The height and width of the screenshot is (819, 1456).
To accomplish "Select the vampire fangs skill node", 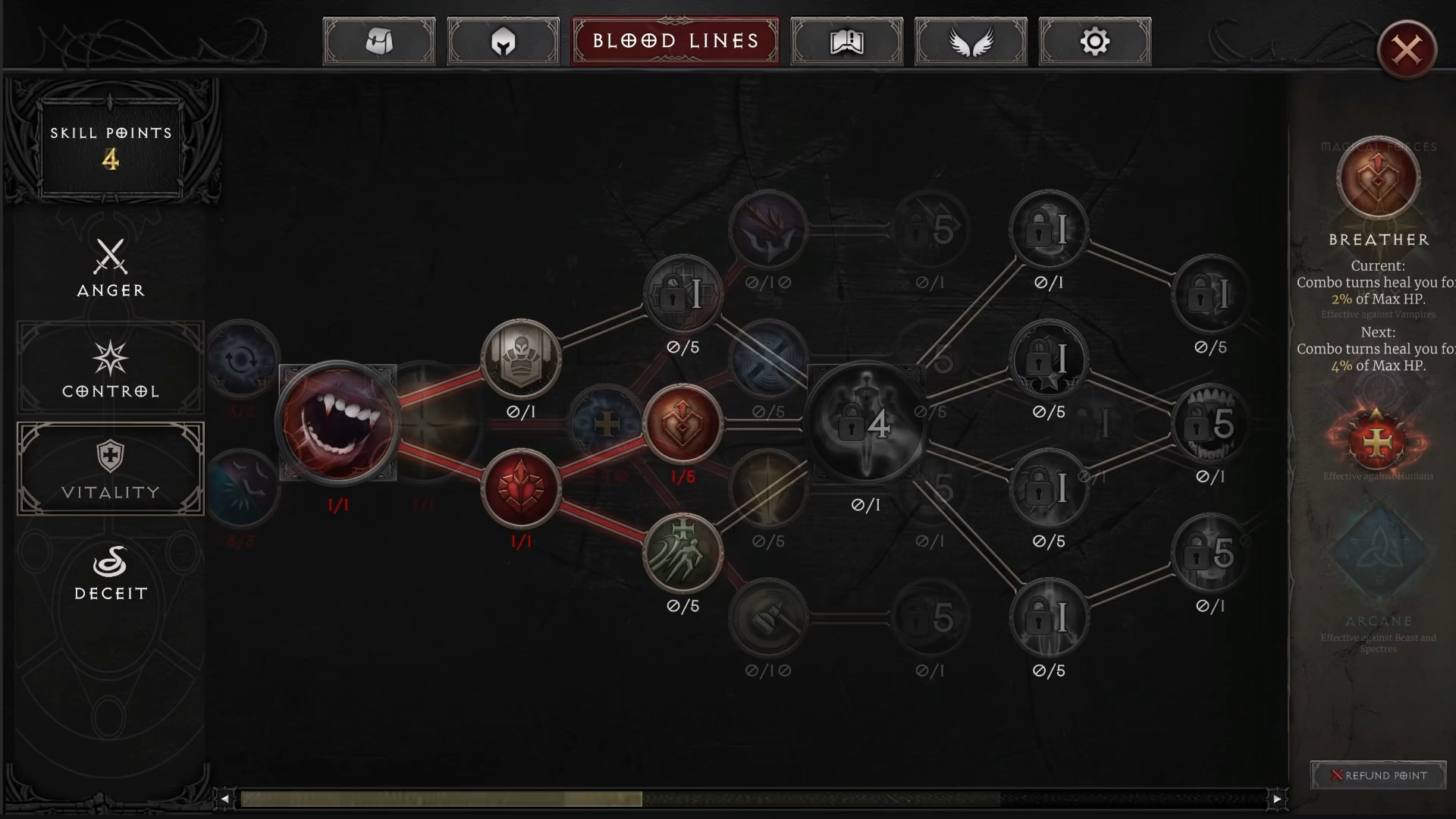I will (338, 423).
